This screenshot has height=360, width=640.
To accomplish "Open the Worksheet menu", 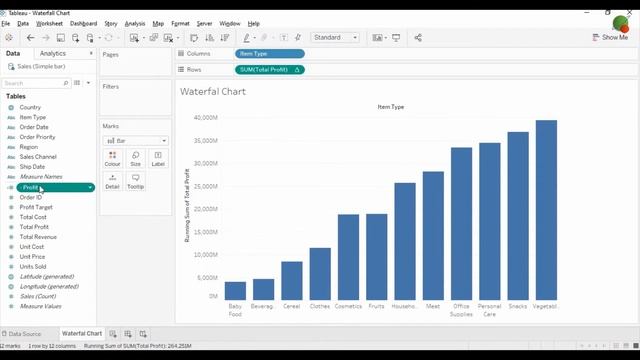I will 49,24.
